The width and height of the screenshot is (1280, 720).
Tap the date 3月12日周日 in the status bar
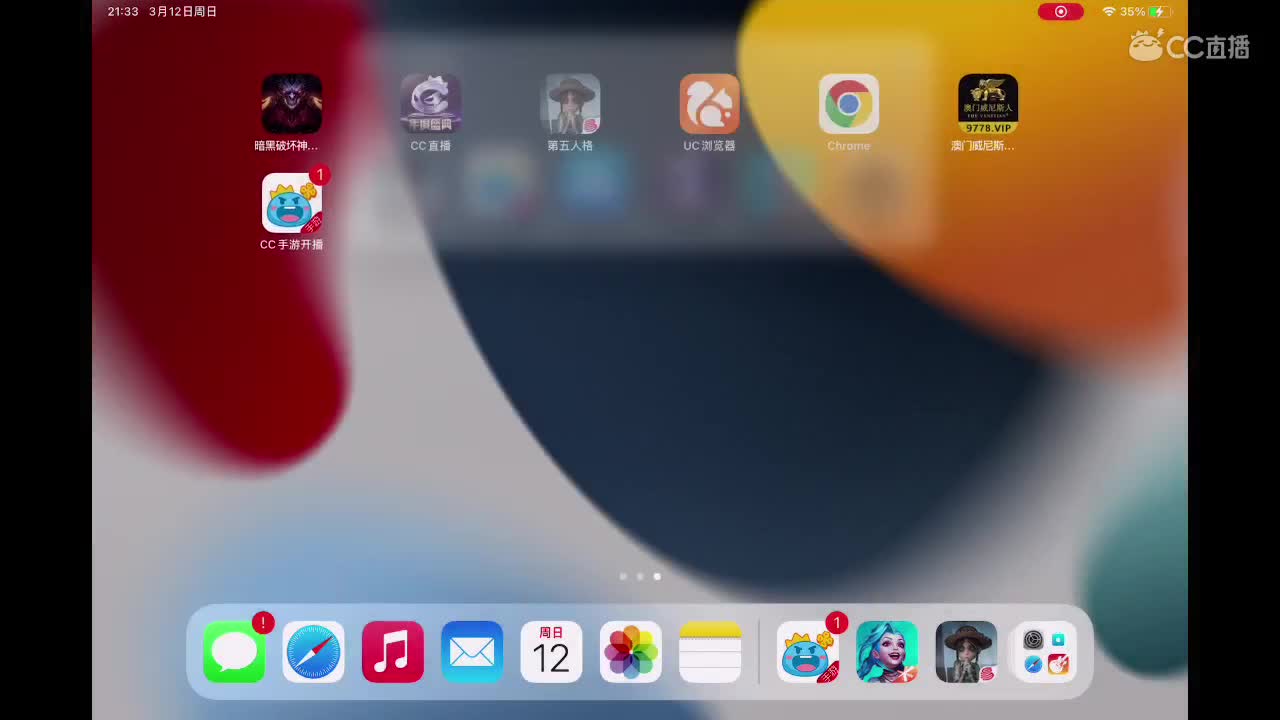pos(183,12)
